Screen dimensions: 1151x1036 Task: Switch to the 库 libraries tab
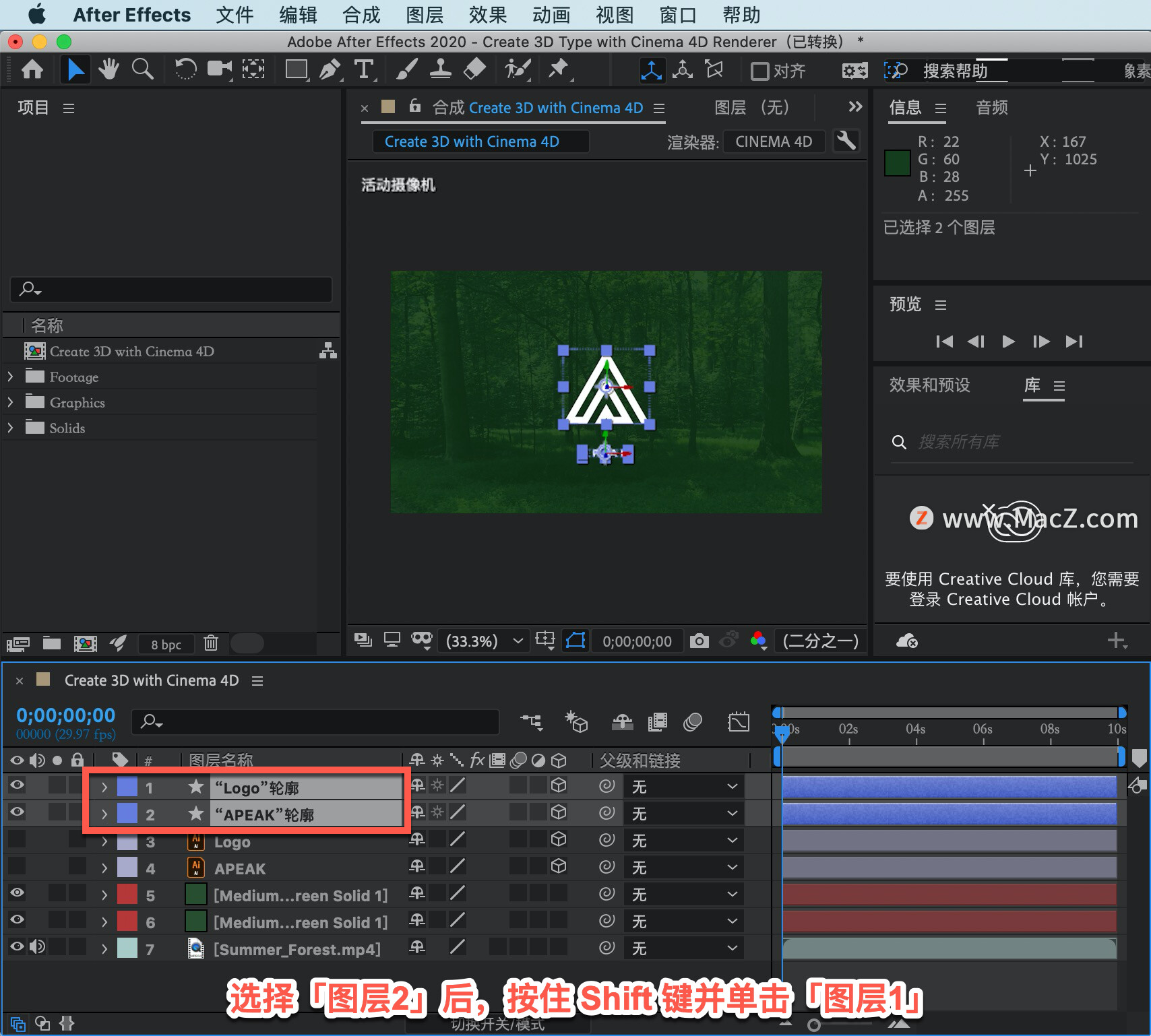[1032, 385]
